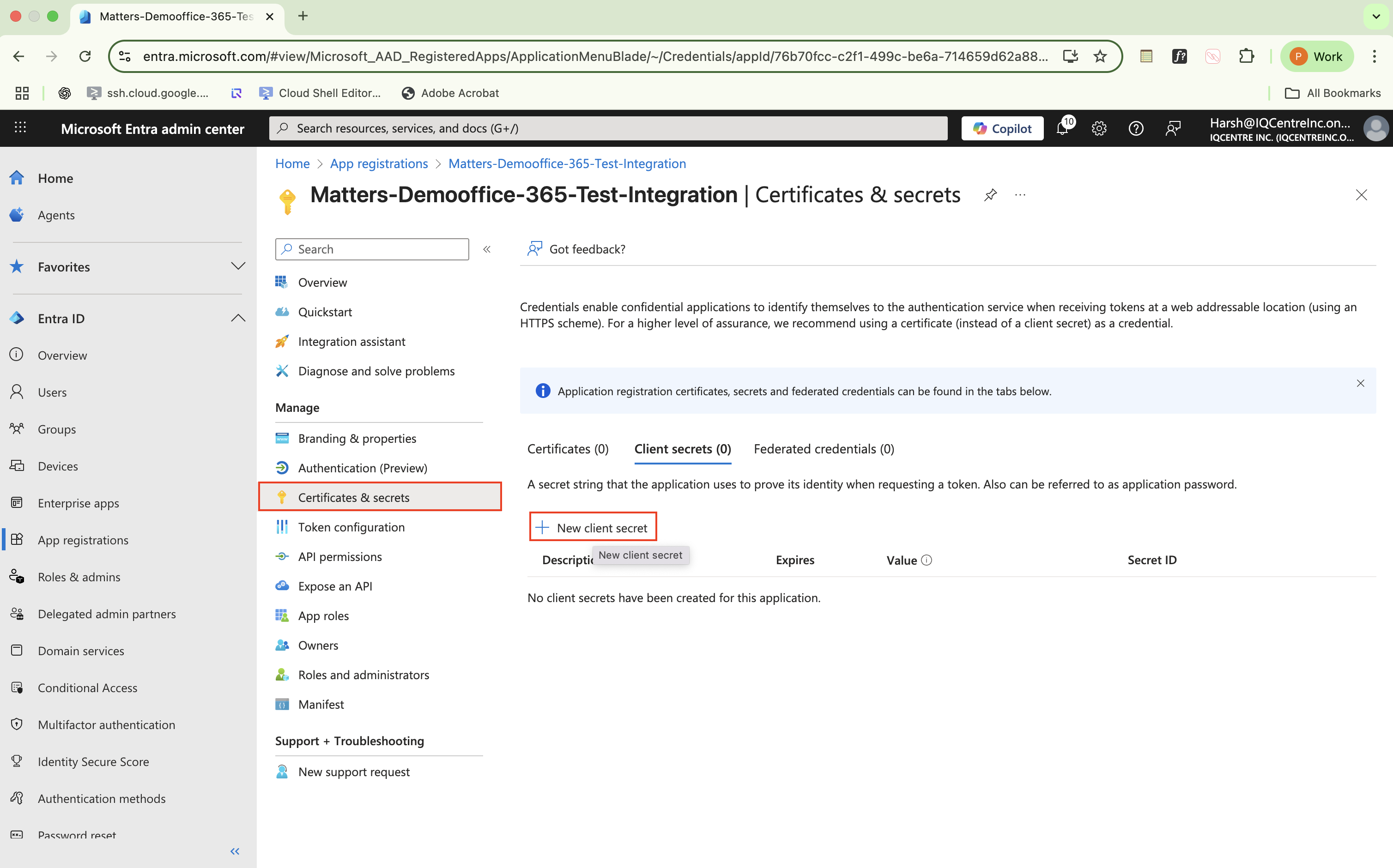Go to App registrations breadcrumb link

379,163
